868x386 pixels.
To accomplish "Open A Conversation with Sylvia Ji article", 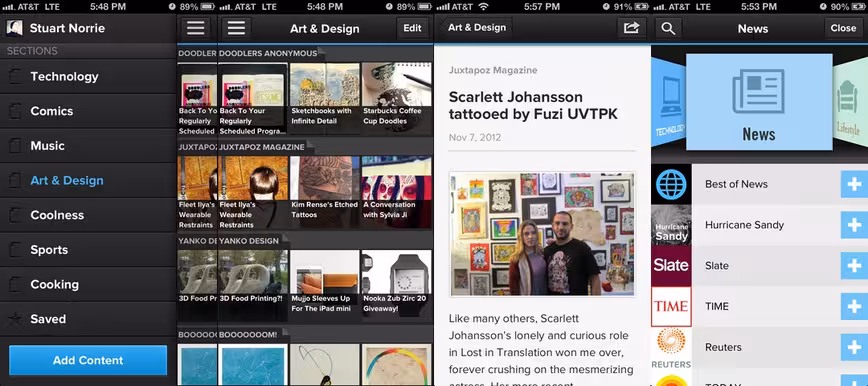I will (396, 193).
